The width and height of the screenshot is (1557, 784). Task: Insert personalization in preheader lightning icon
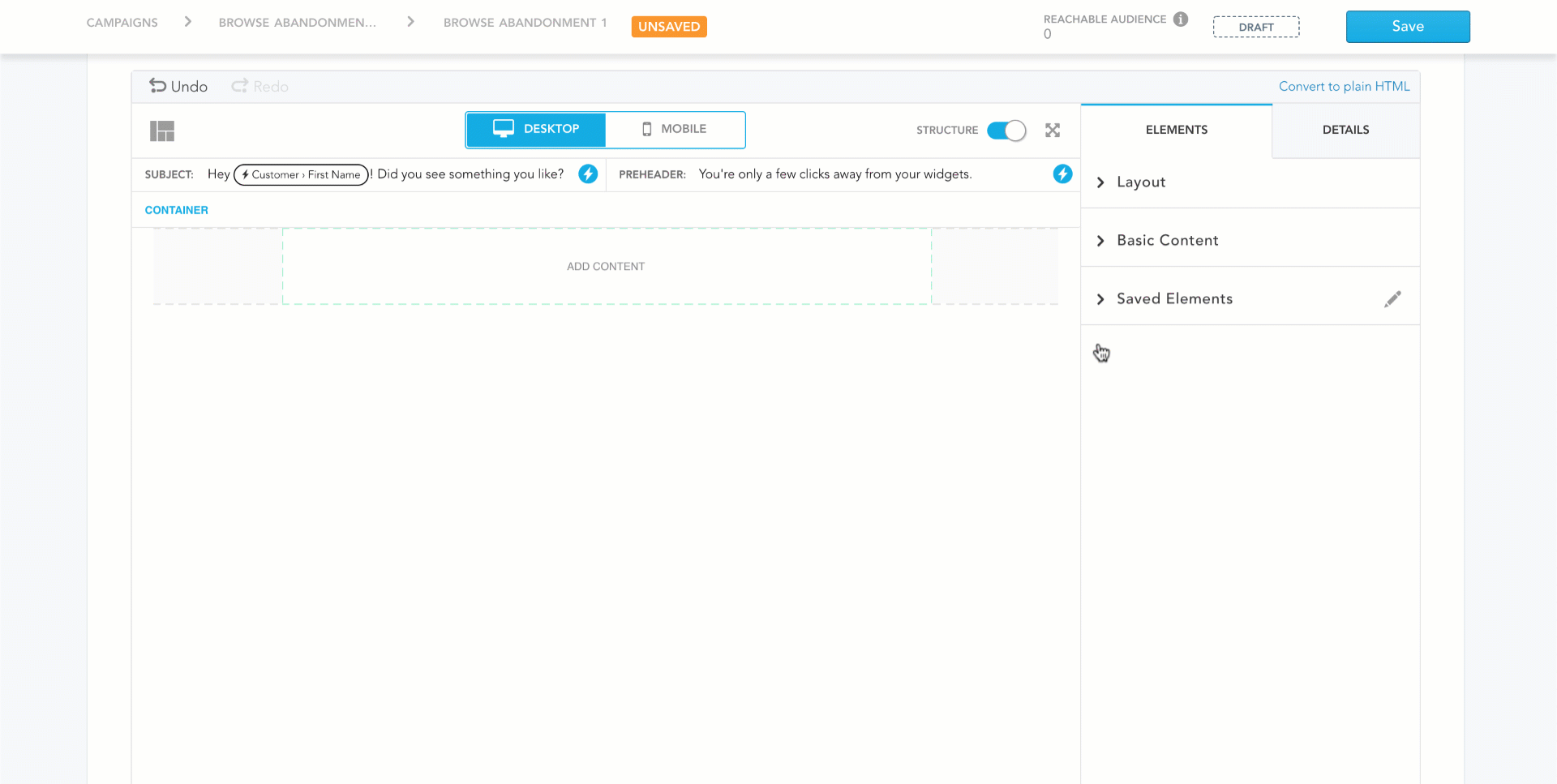tap(1062, 174)
